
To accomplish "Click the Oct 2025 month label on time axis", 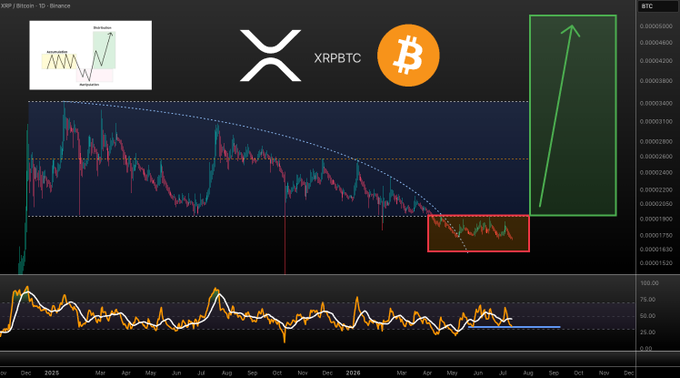I will [277, 373].
